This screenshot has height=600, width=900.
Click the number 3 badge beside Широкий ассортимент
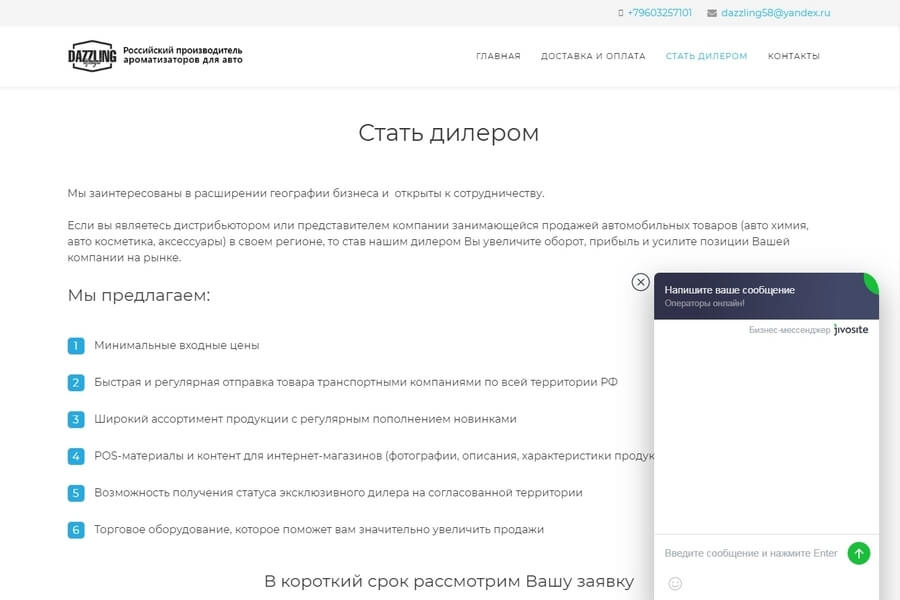click(x=76, y=419)
